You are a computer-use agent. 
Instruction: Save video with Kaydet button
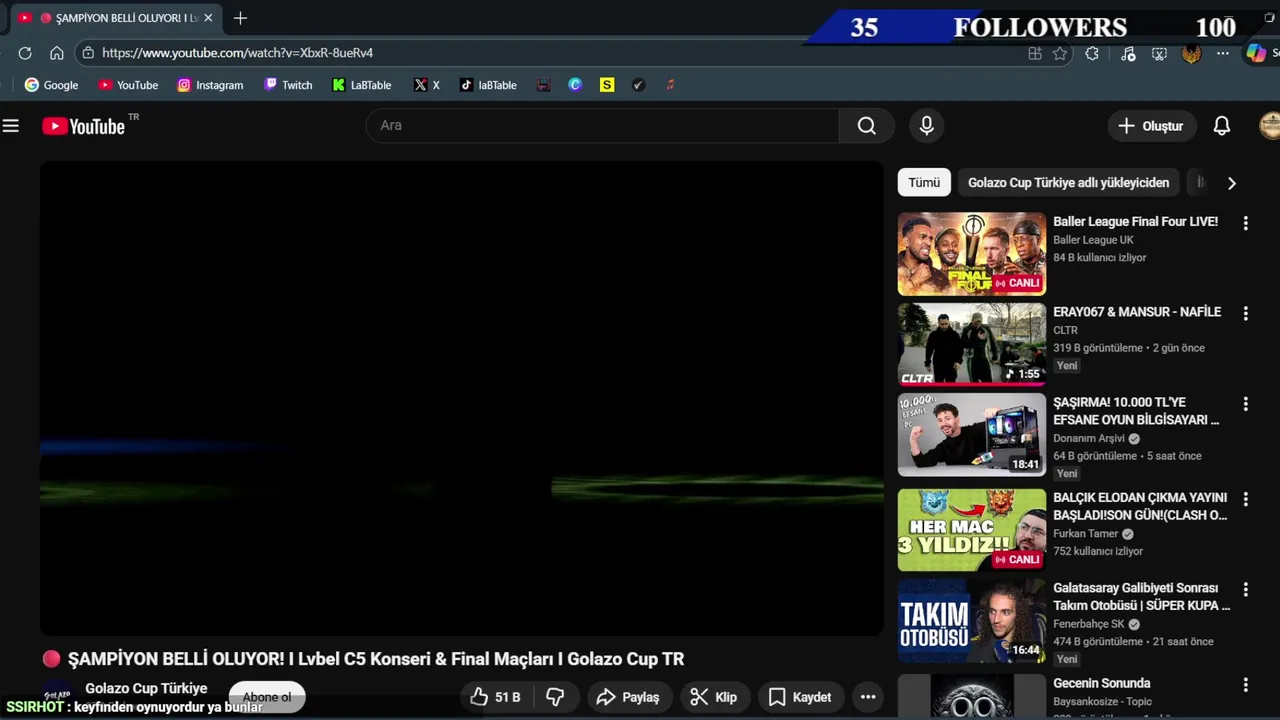tap(799, 697)
